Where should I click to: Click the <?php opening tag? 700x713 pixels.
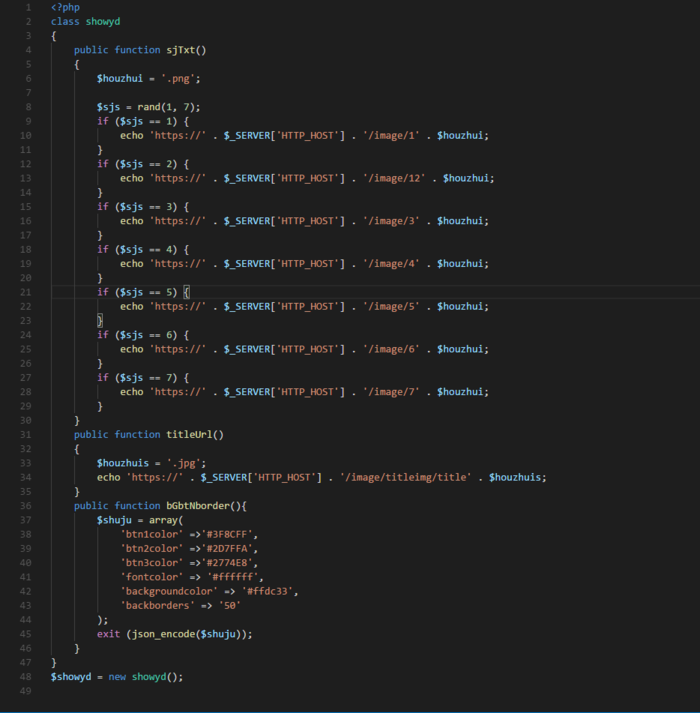(x=65, y=7)
